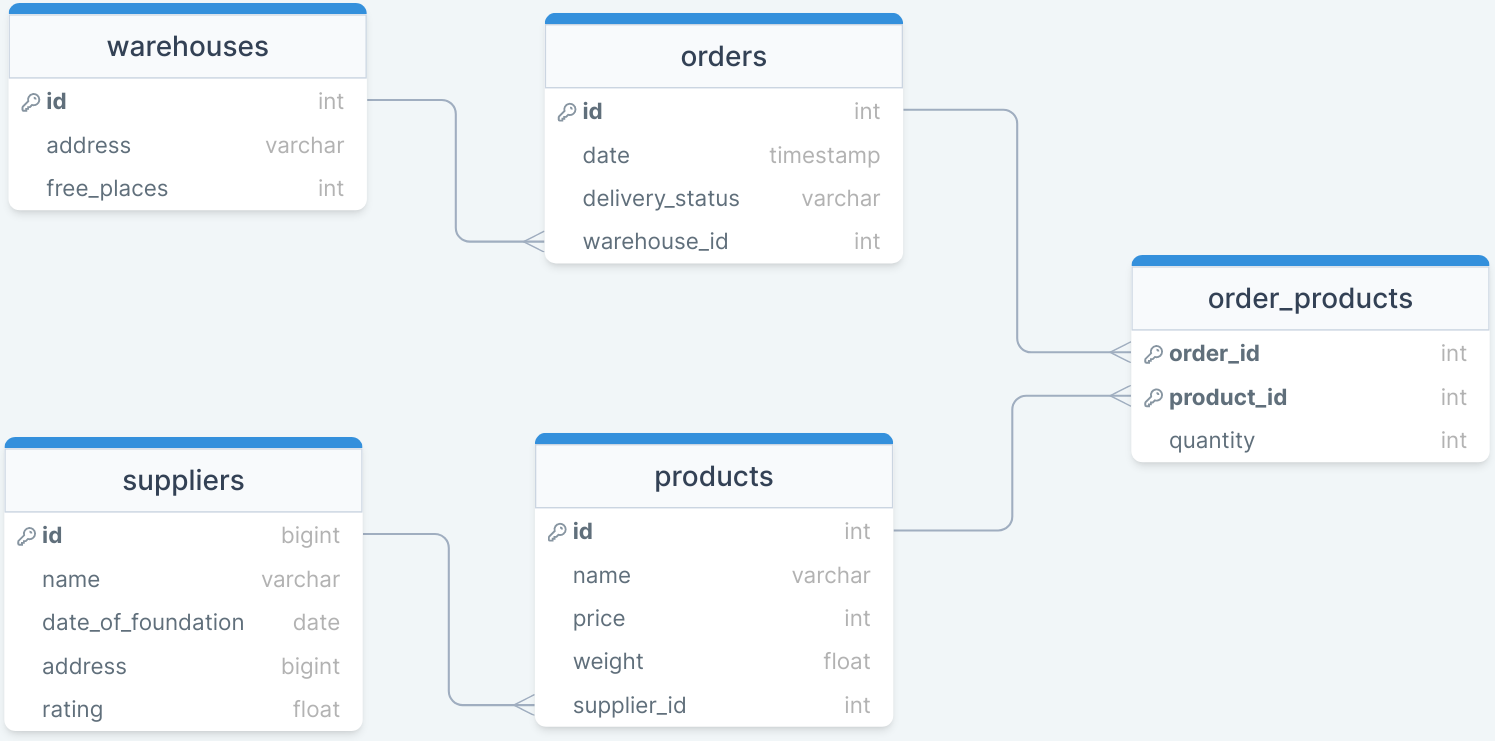
Task: Click crow's foot connector at warehouse_id
Action: (534, 241)
